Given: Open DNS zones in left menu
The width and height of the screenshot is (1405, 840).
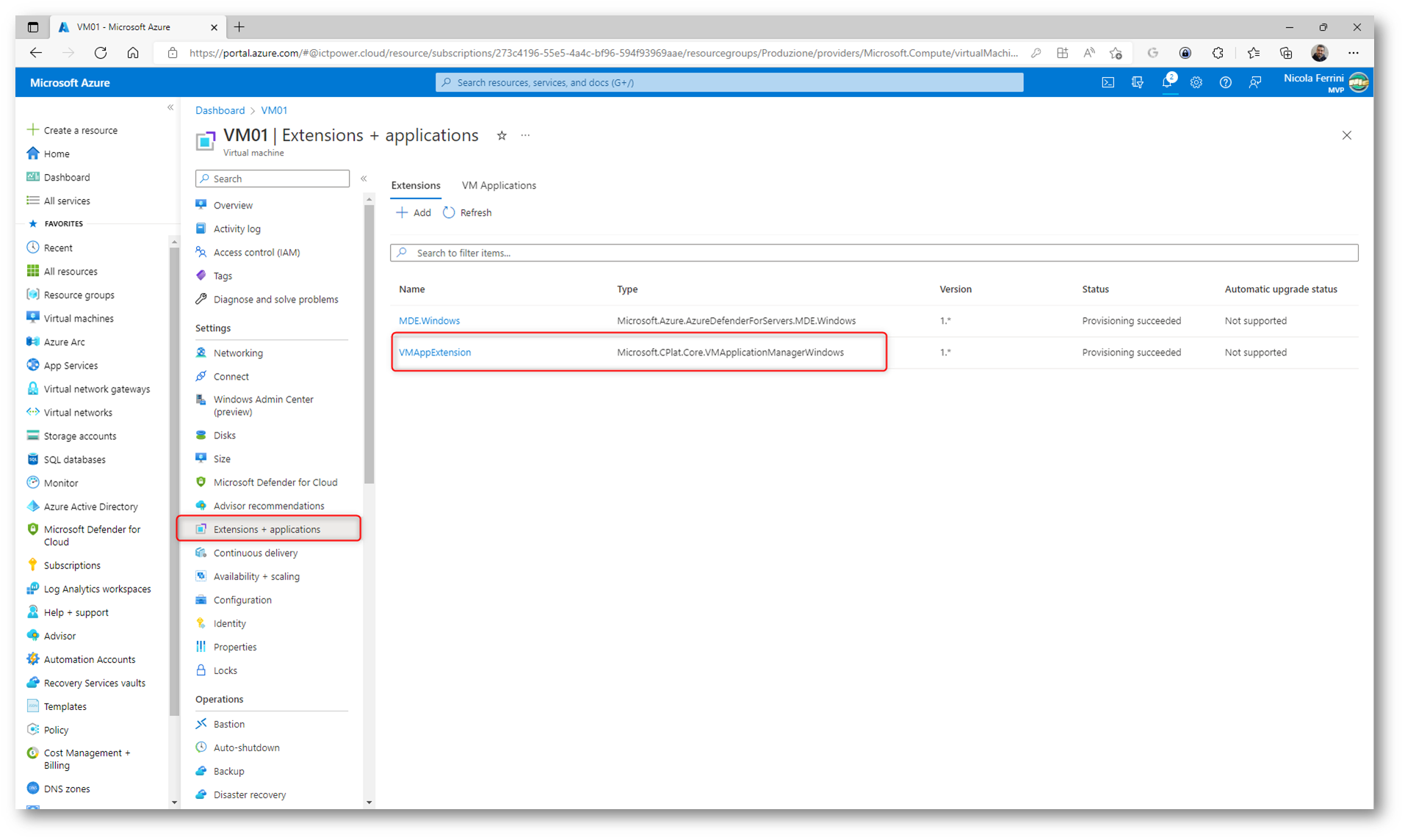Looking at the screenshot, I should click(66, 789).
